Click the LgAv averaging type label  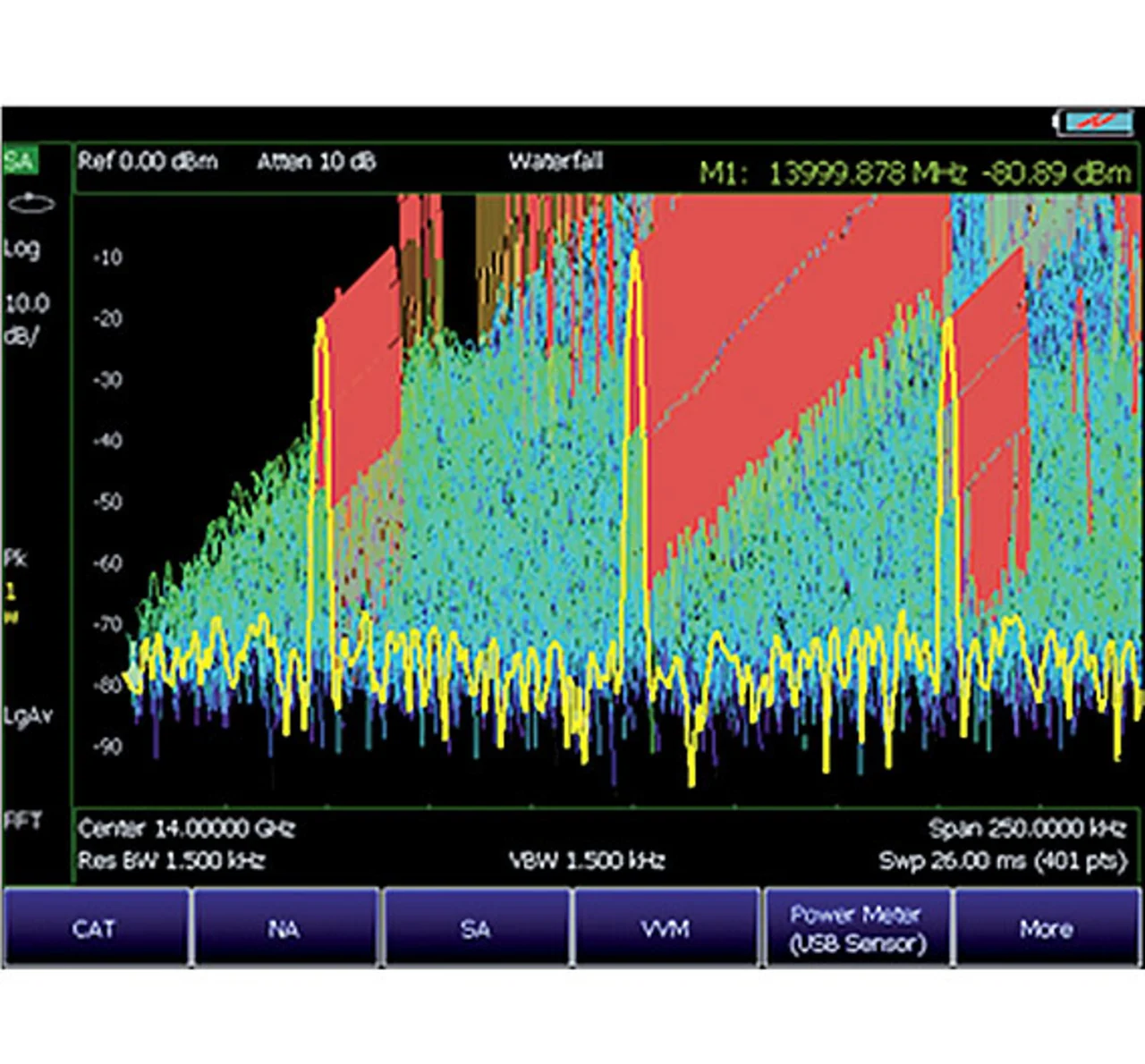tap(27, 715)
